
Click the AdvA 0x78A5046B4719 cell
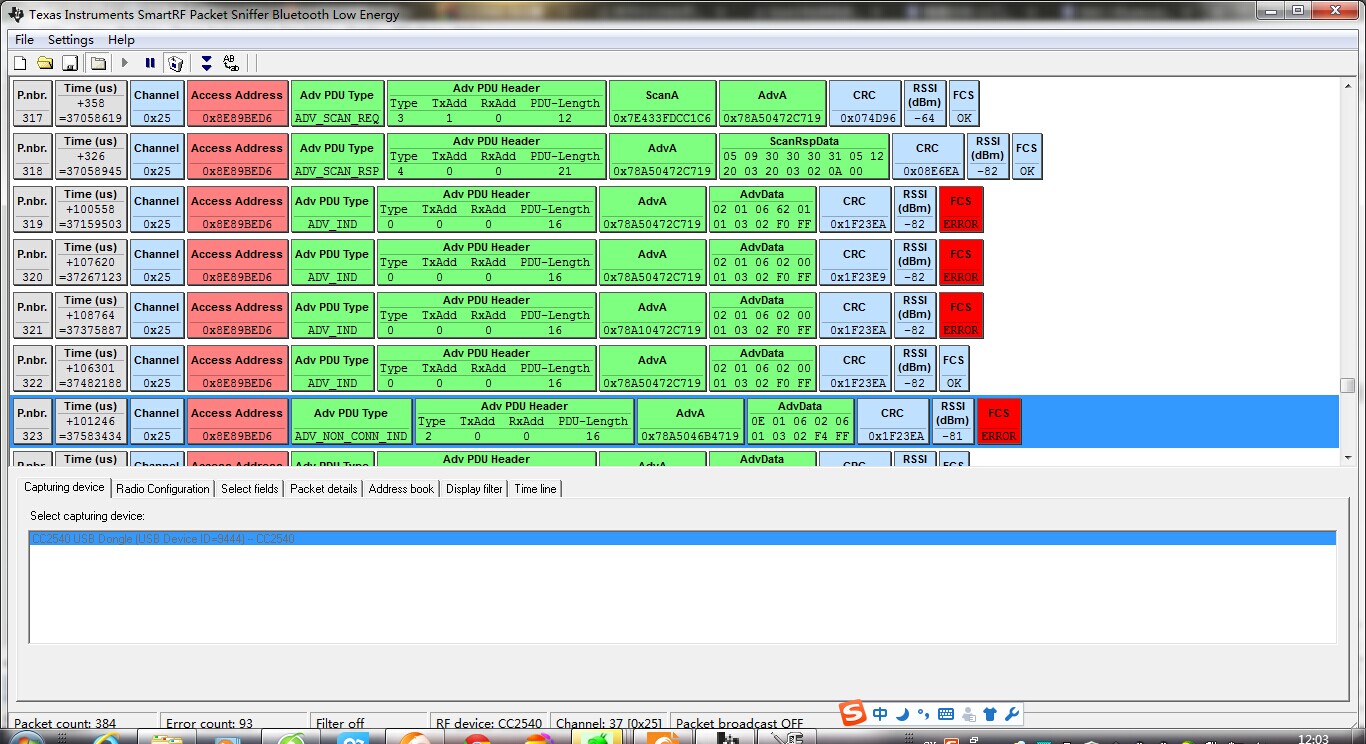point(690,421)
